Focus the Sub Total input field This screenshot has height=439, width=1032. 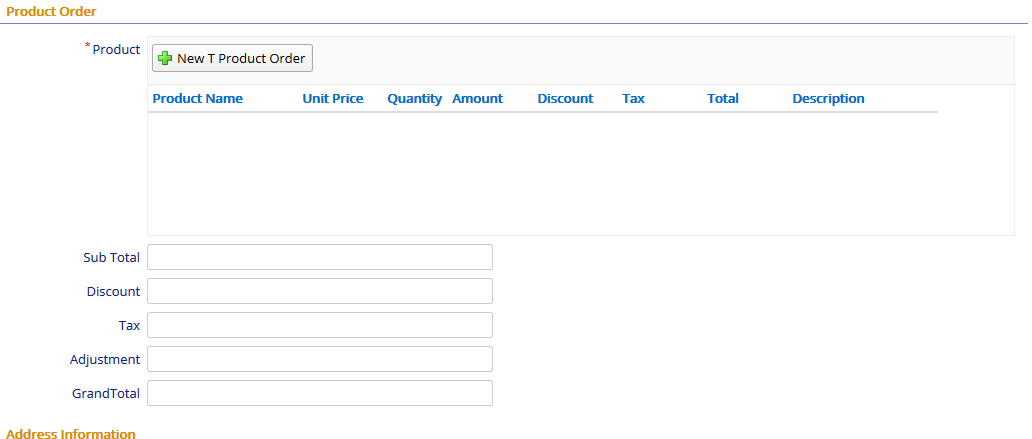[x=320, y=257]
